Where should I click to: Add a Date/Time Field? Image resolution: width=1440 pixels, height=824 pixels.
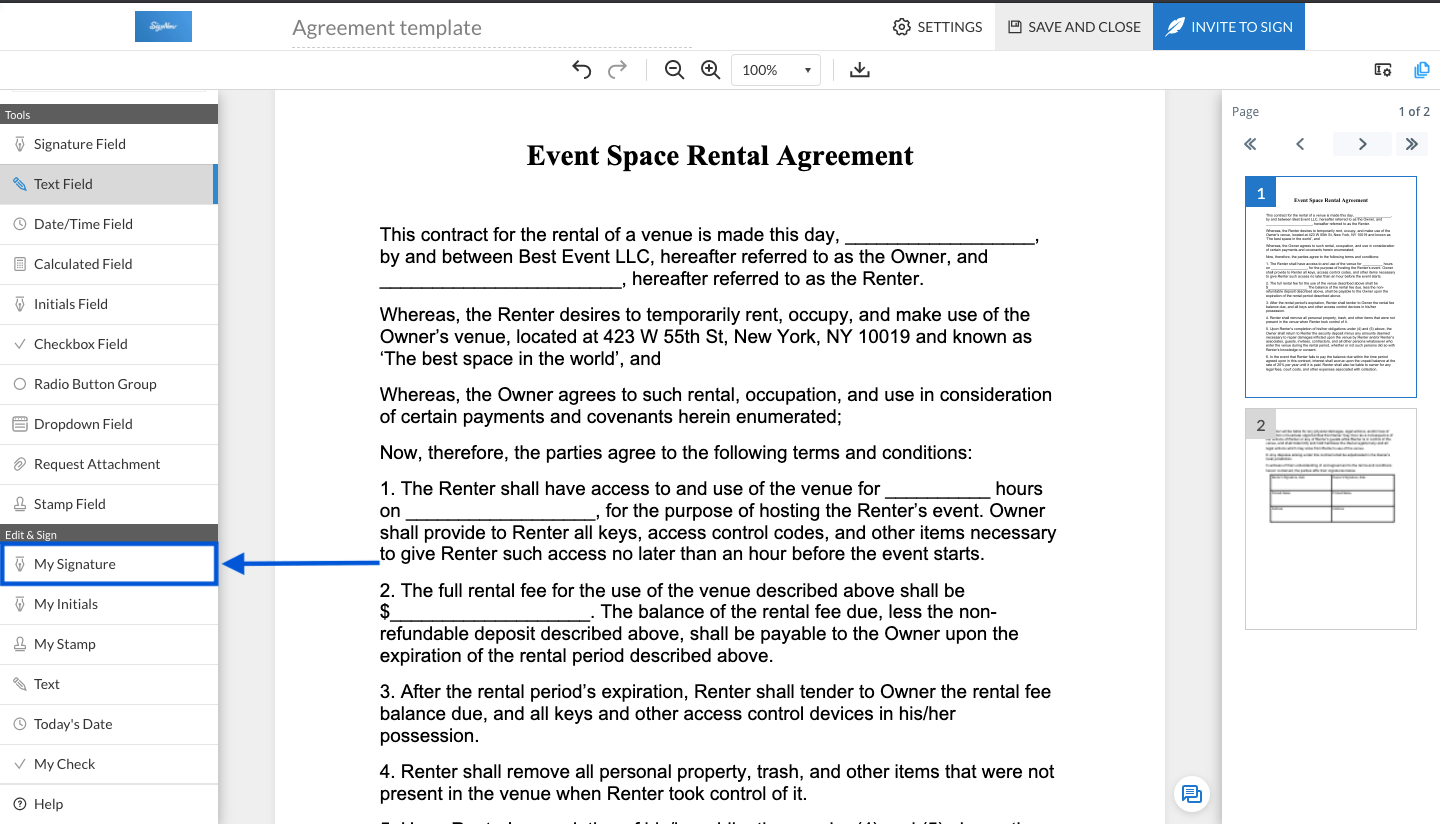click(x=84, y=223)
